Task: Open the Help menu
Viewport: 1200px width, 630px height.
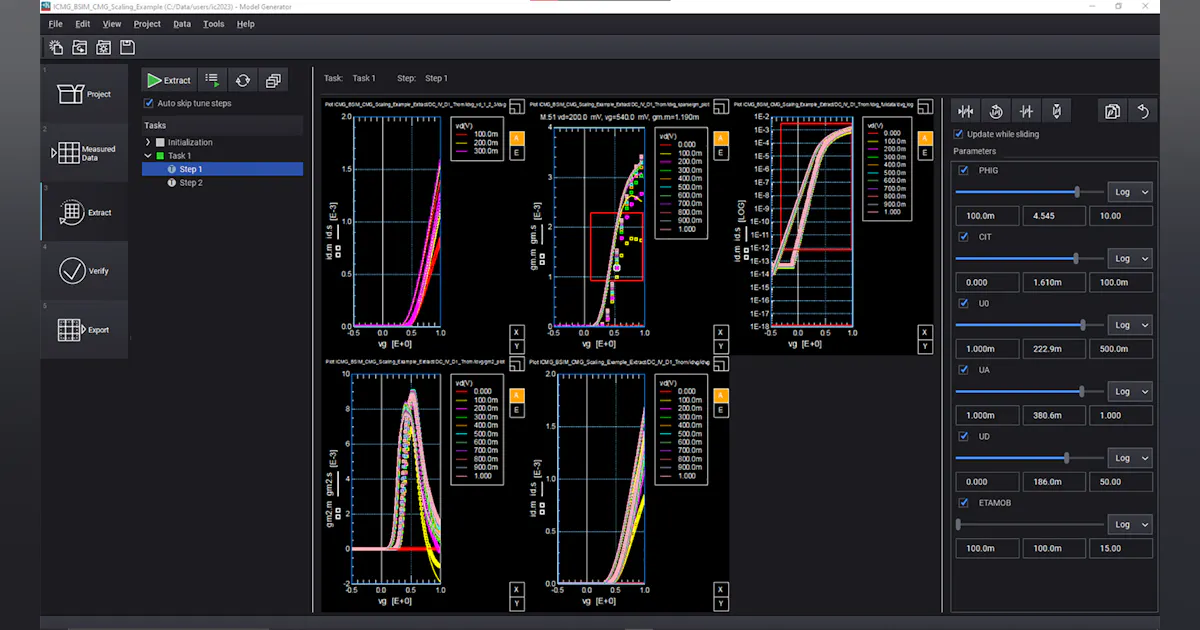Action: pyautogui.click(x=246, y=24)
